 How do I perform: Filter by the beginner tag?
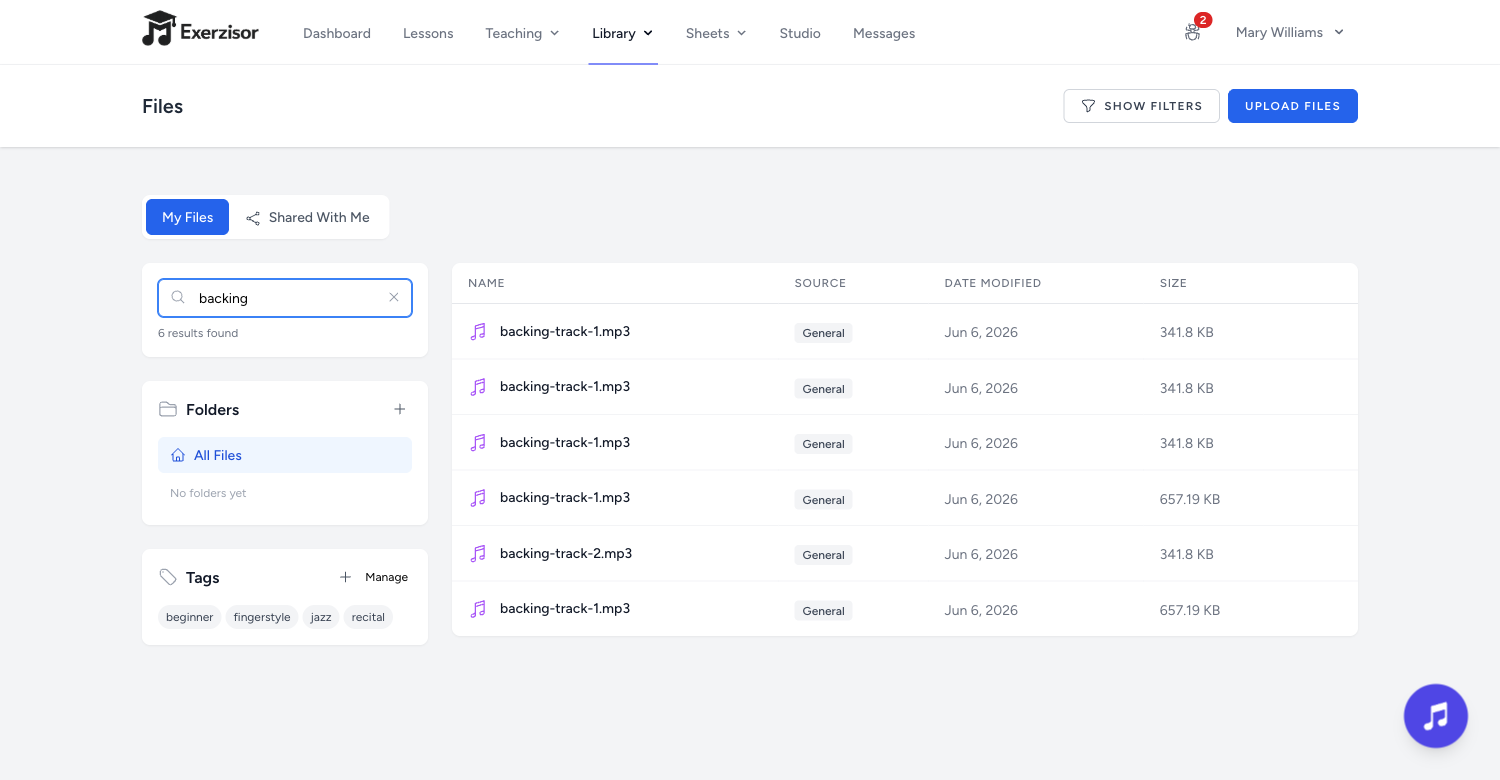tap(189, 617)
